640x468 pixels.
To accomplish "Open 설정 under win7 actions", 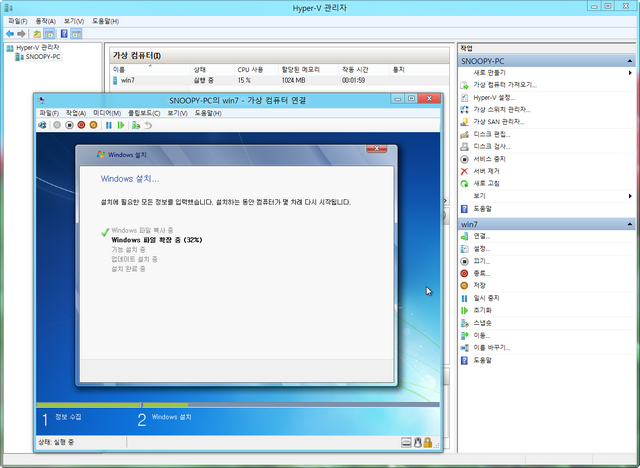I will coord(481,248).
